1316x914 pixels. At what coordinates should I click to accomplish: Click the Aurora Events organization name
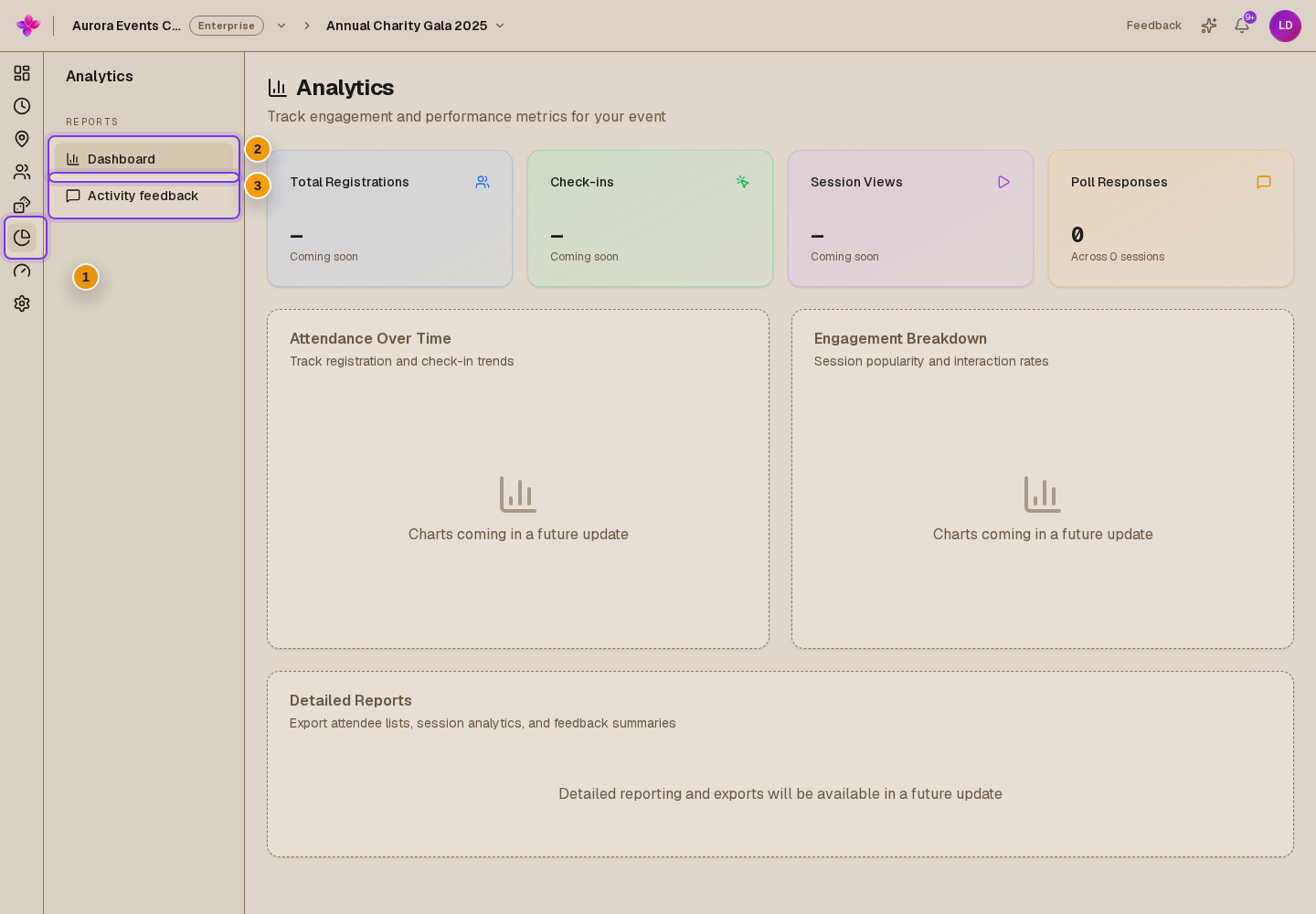(126, 26)
